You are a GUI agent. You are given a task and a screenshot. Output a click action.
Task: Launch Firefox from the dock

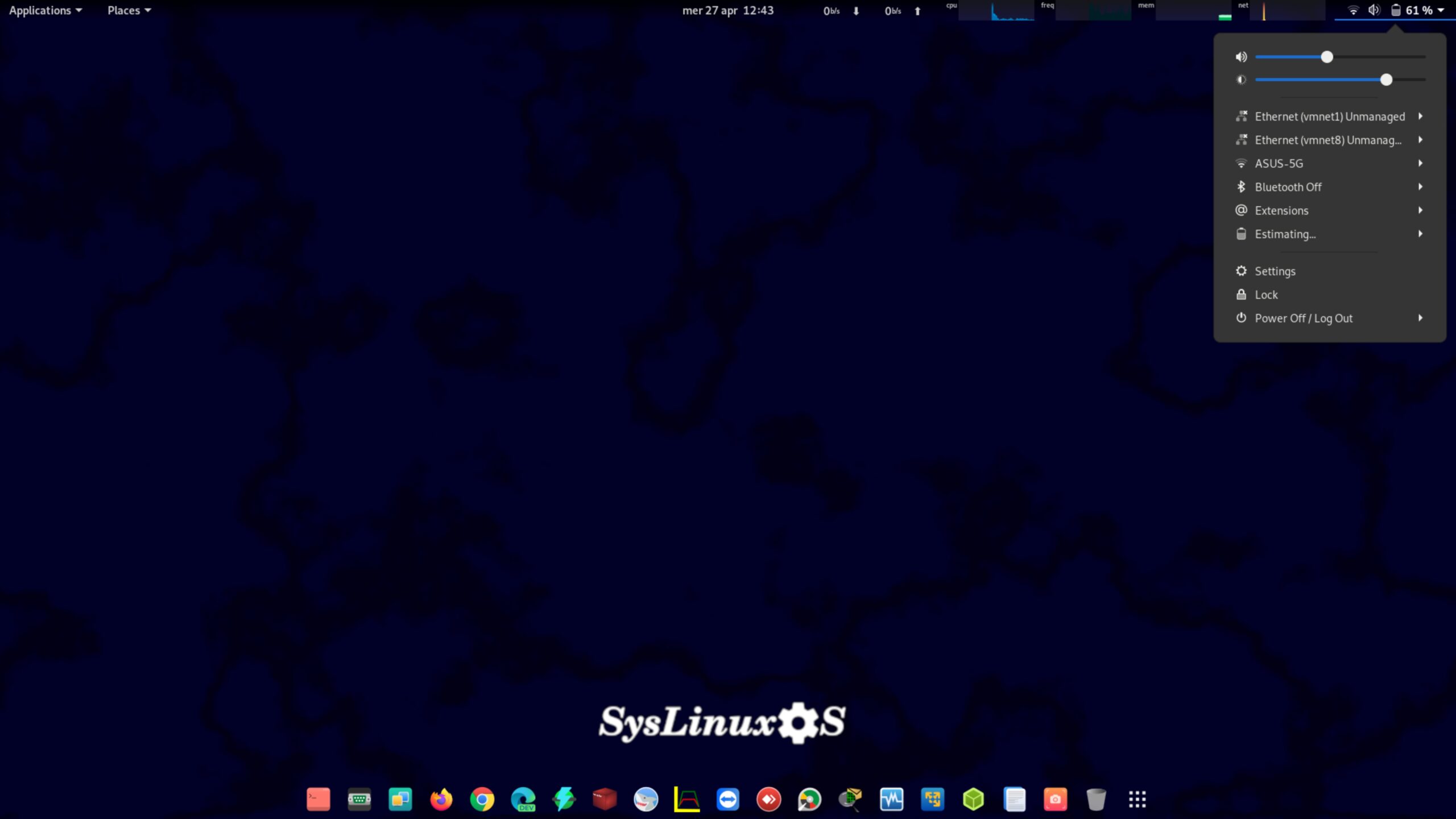pyautogui.click(x=441, y=799)
